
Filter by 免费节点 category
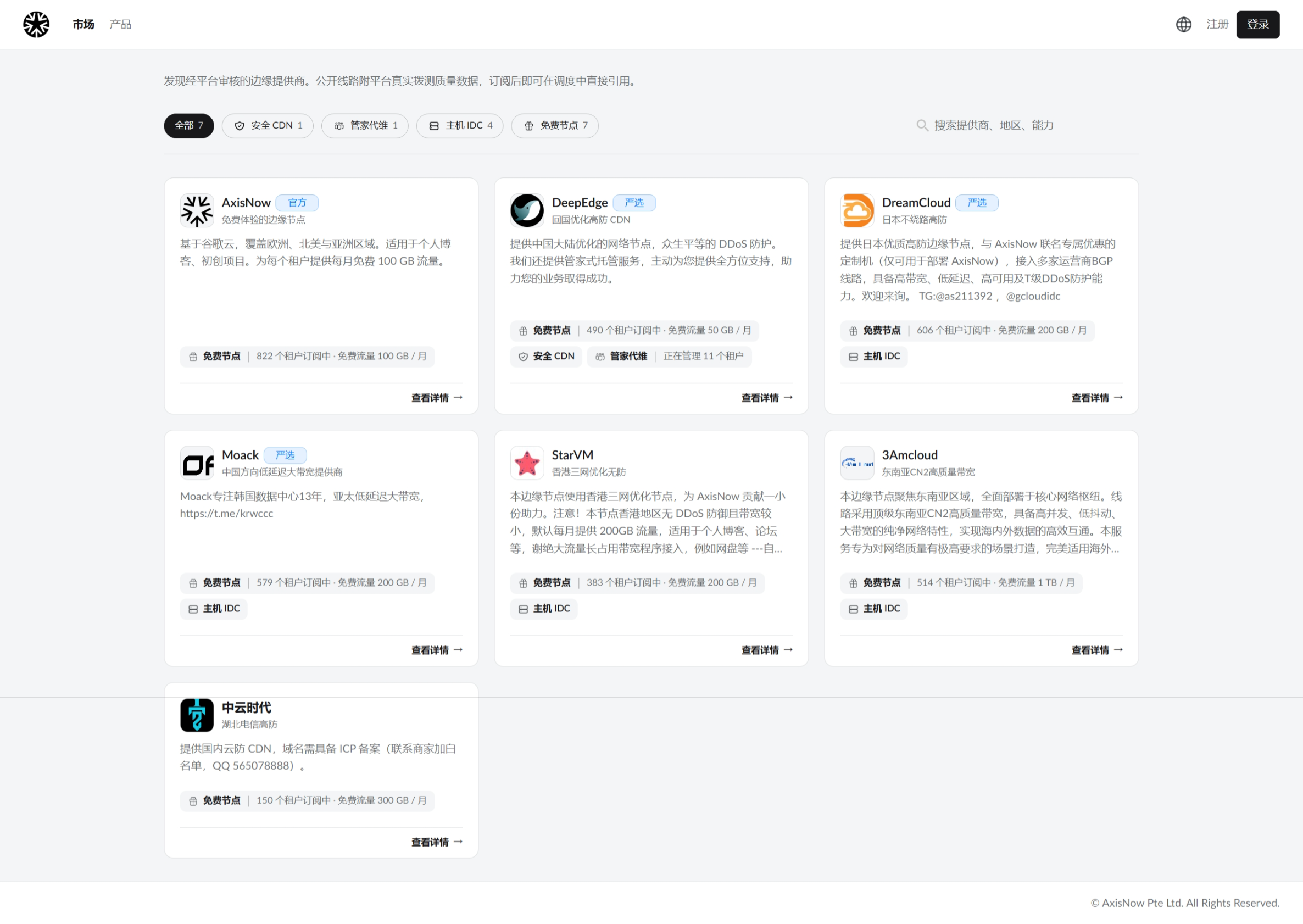click(x=555, y=126)
